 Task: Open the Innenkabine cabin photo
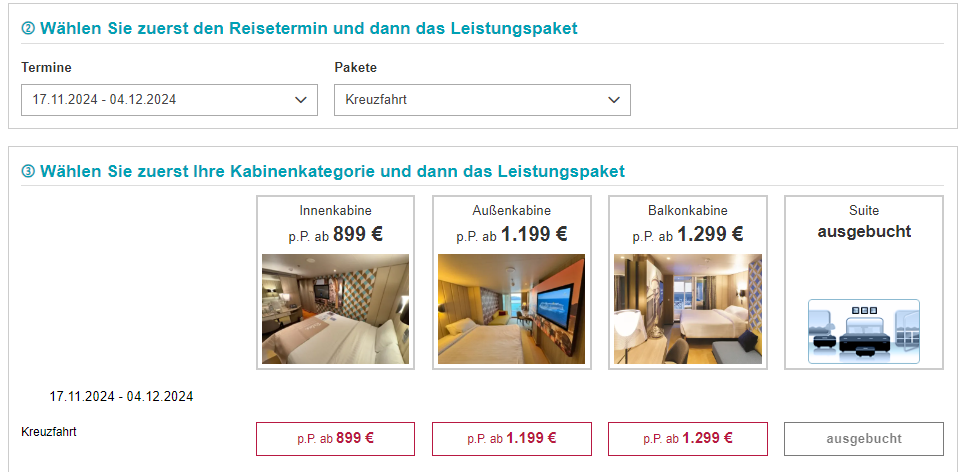pyautogui.click(x=336, y=309)
